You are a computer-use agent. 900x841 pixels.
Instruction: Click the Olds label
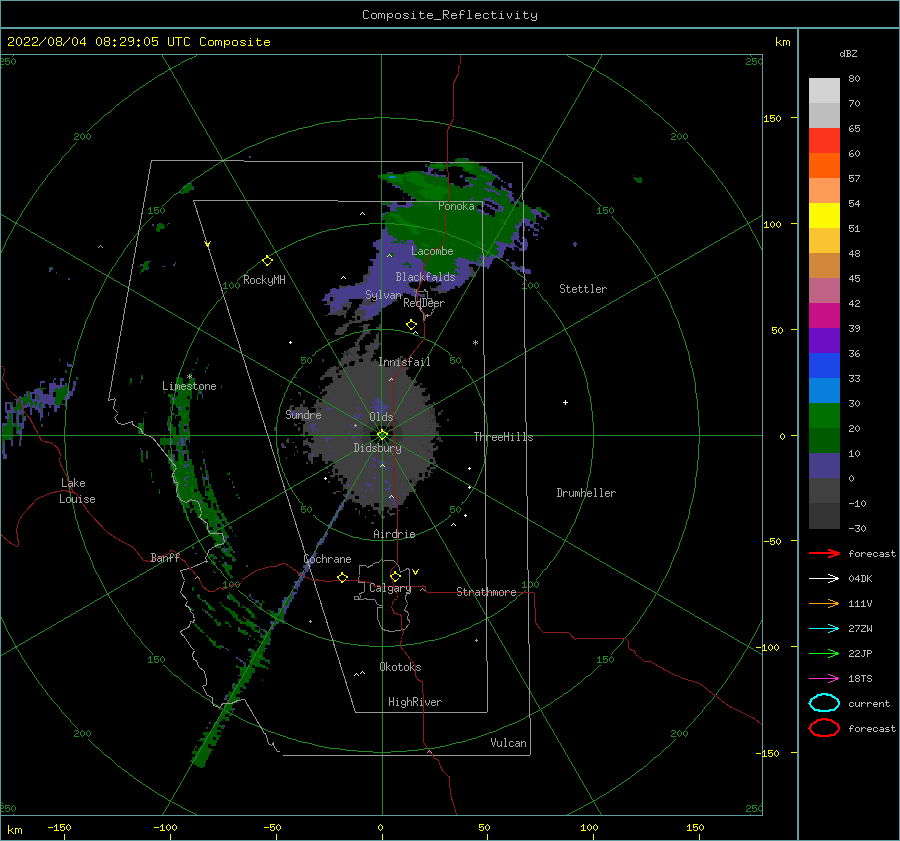click(381, 417)
